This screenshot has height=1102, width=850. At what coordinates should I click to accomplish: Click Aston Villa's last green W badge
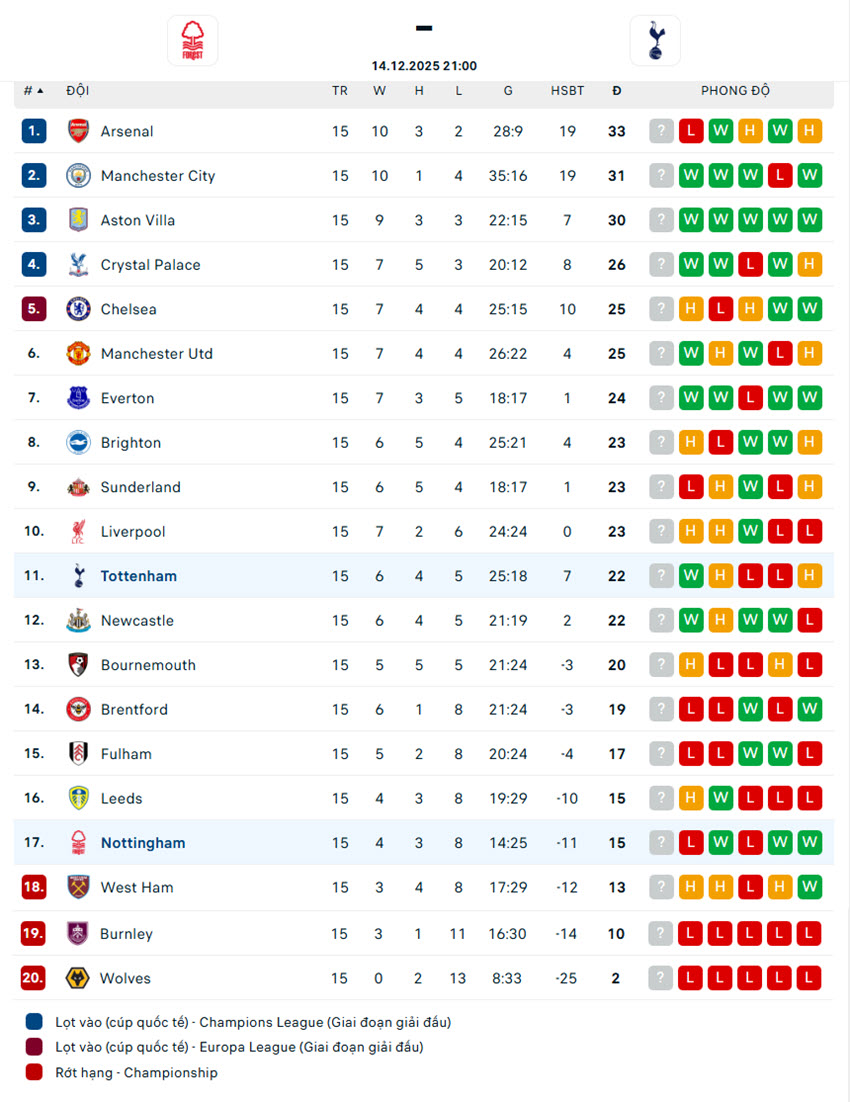coord(810,220)
